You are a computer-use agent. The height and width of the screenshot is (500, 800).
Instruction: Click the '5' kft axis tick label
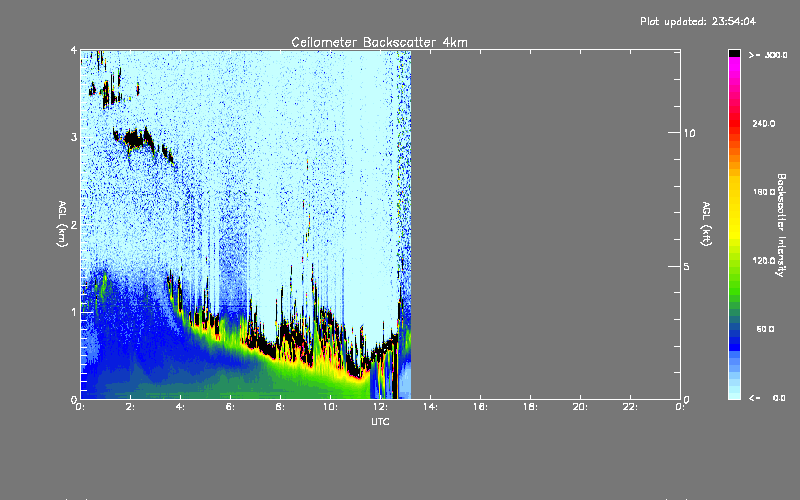click(x=686, y=267)
